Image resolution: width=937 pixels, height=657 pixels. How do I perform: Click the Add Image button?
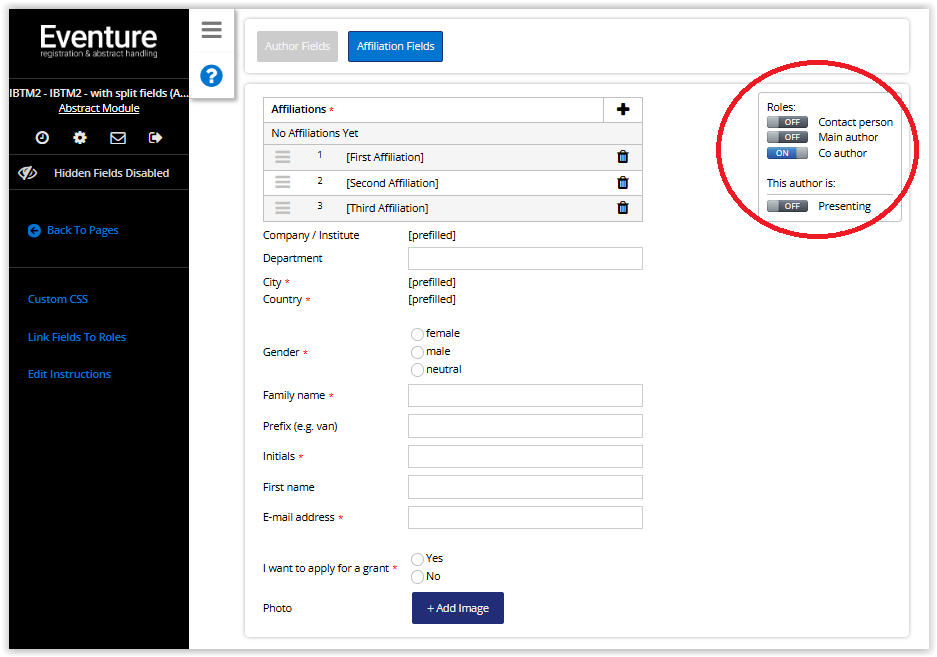[x=458, y=608]
